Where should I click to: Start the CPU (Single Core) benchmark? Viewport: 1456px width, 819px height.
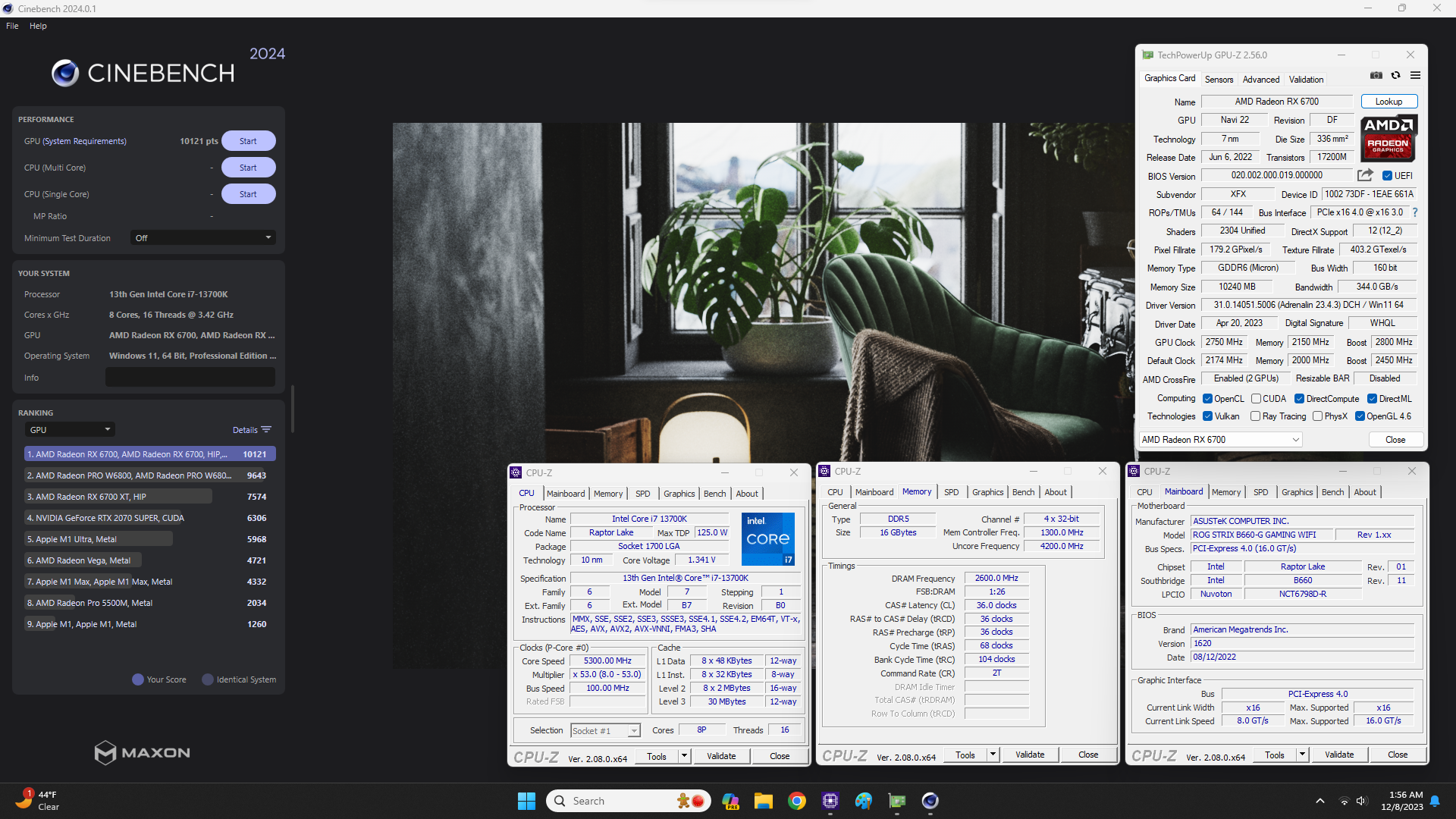[248, 194]
